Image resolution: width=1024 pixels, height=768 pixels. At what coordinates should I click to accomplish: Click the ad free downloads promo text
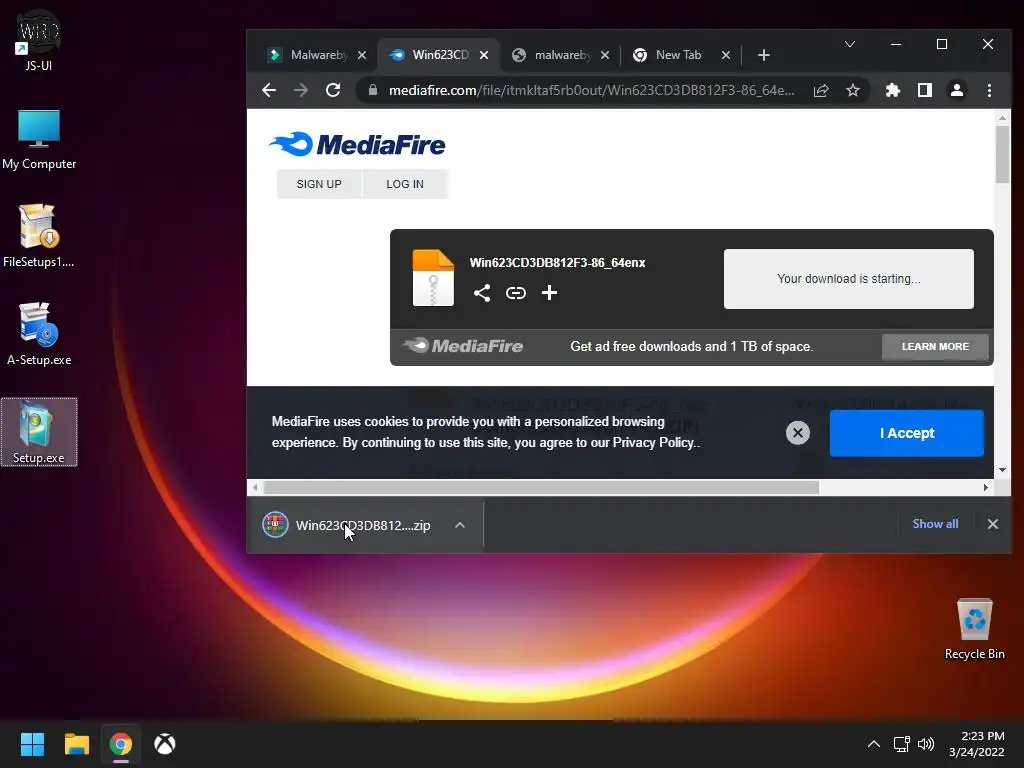pyautogui.click(x=692, y=347)
